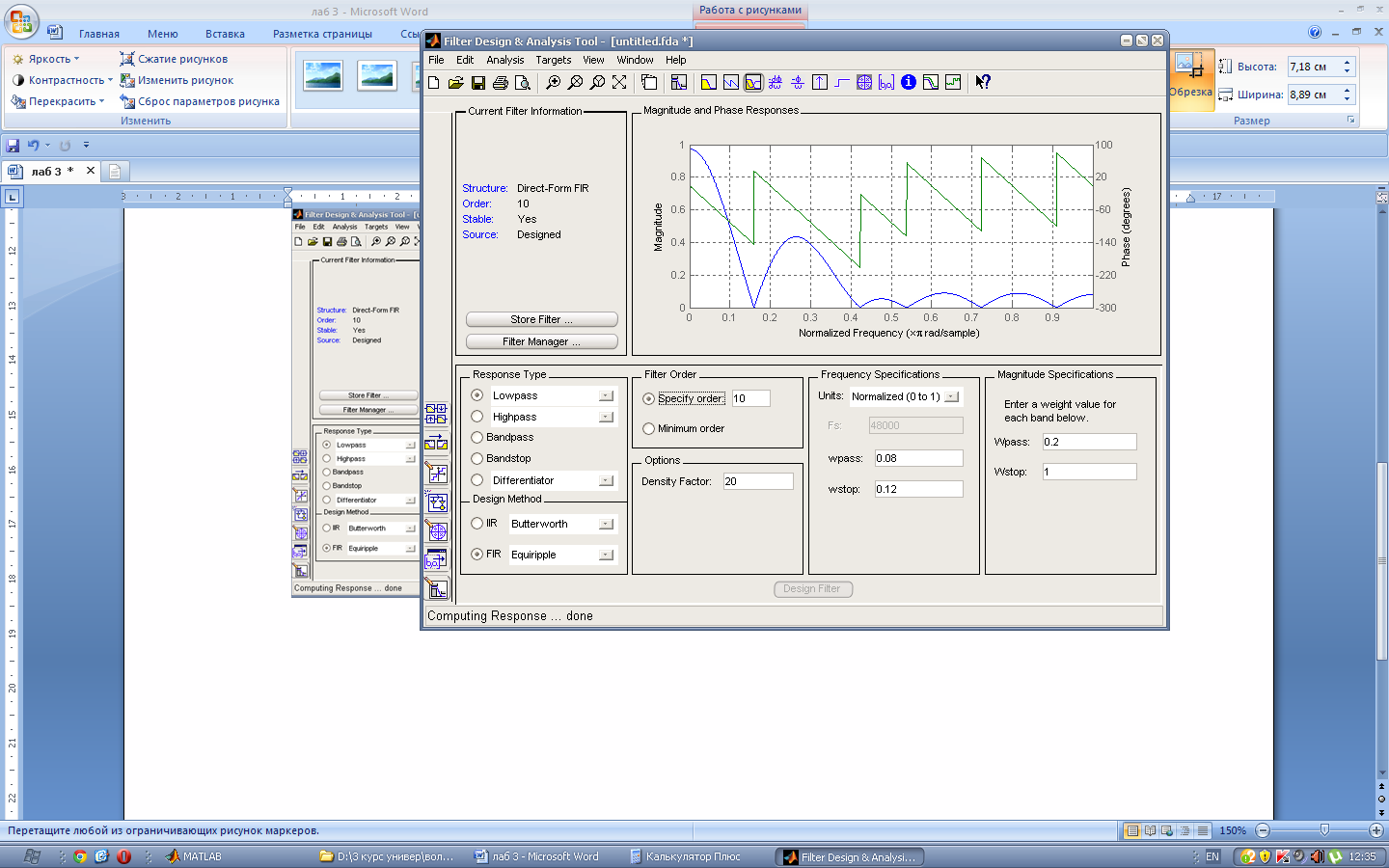Viewport: 1389px width, 868px height.
Task: Click Print Preview icon in filter tool
Action: [x=522, y=83]
